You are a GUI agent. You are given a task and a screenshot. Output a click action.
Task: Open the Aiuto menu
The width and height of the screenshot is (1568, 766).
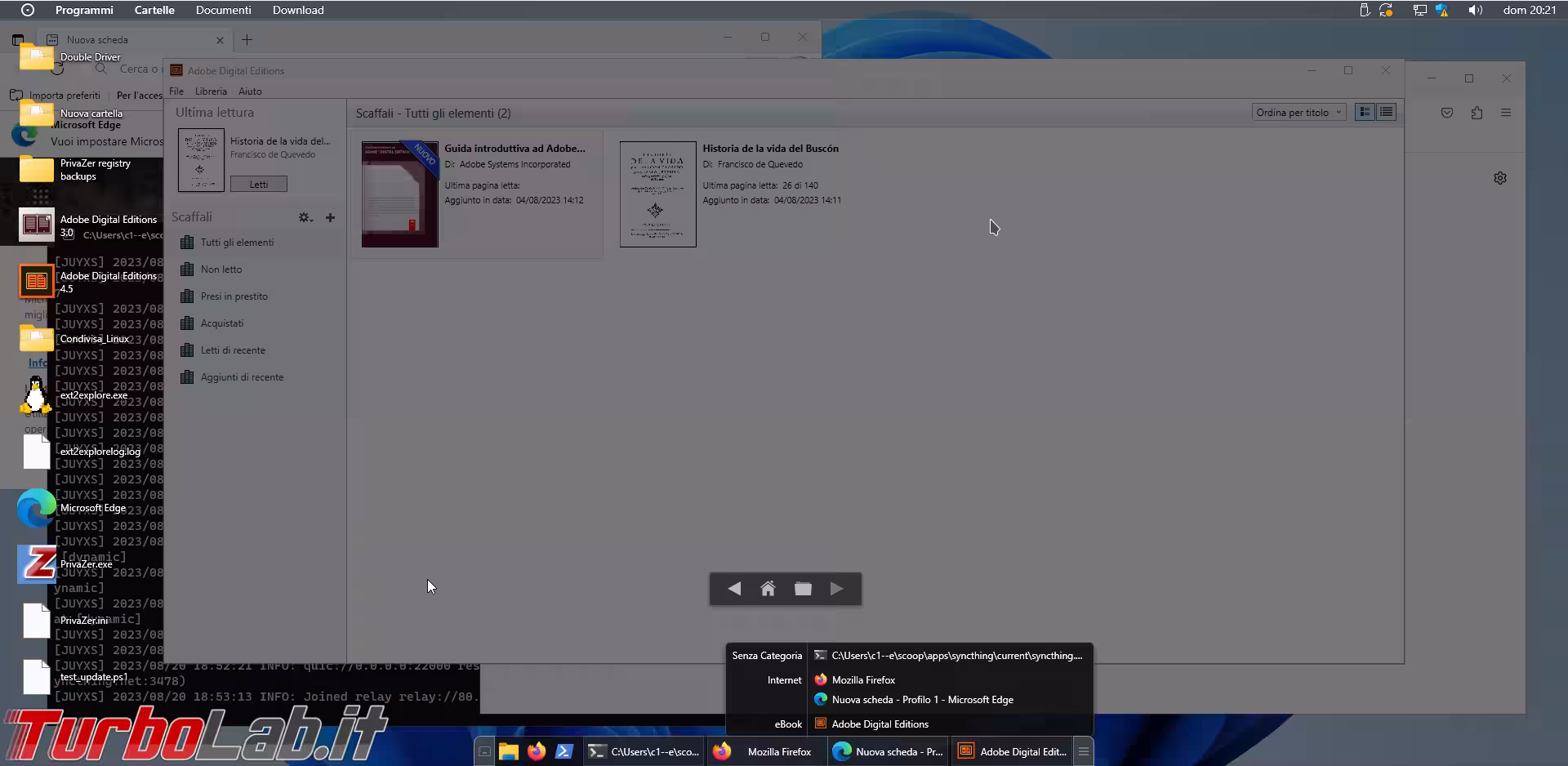click(250, 91)
